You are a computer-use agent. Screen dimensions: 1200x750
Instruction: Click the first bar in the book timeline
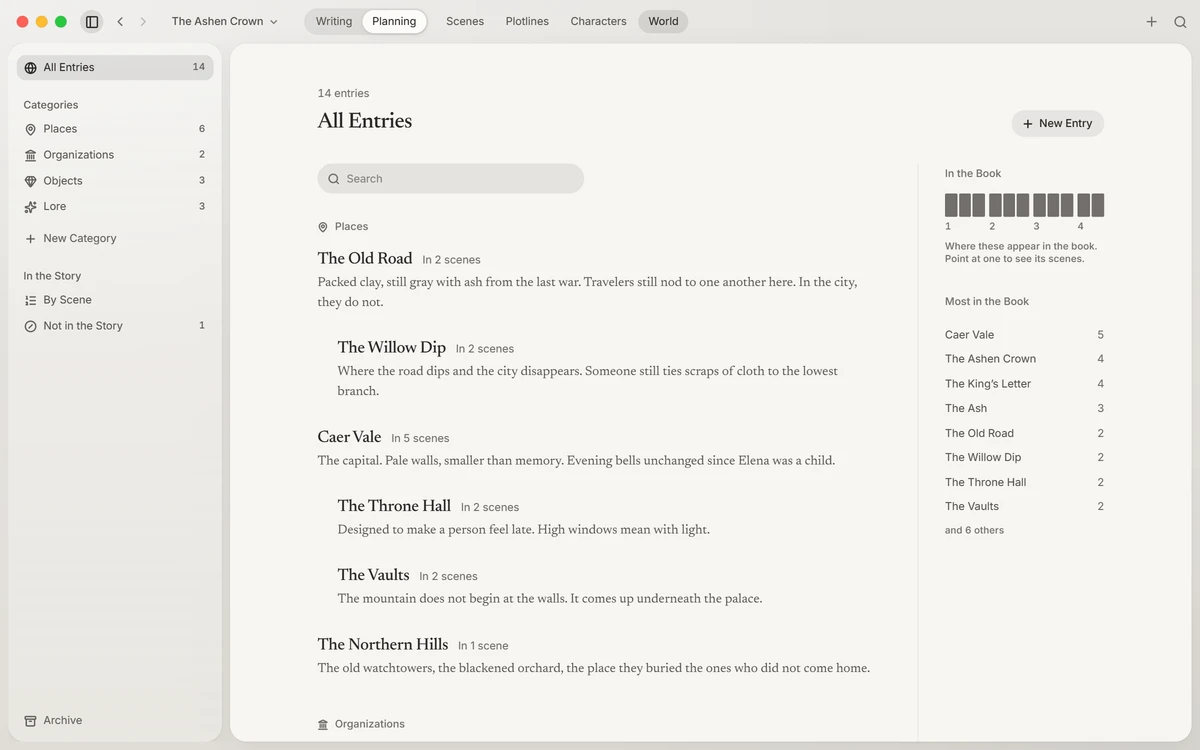951,205
